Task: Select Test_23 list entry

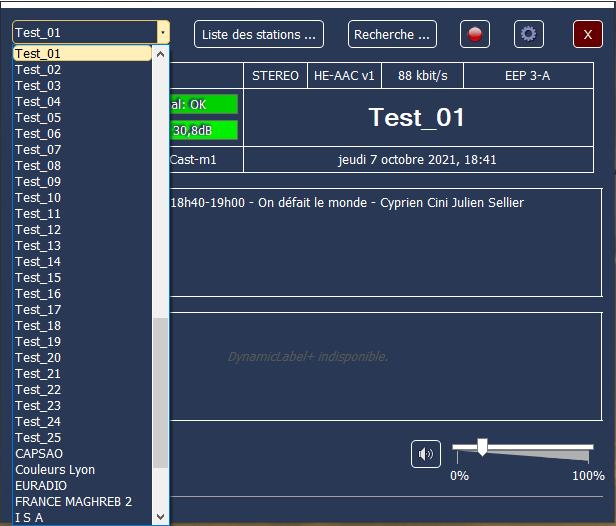Action: (82, 405)
